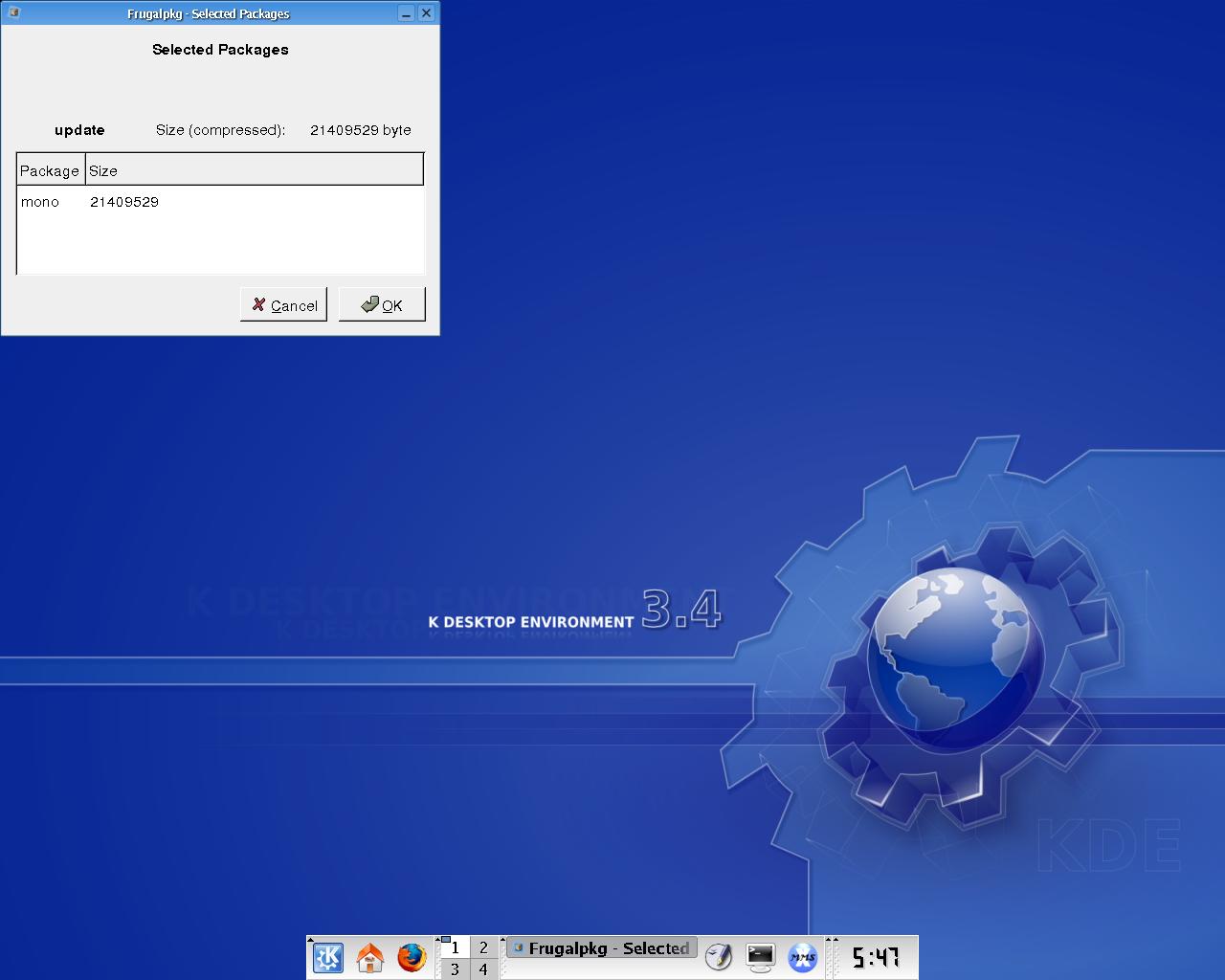Click the panel clock showing 5:47
The height and width of the screenshot is (980, 1225).
(876, 957)
